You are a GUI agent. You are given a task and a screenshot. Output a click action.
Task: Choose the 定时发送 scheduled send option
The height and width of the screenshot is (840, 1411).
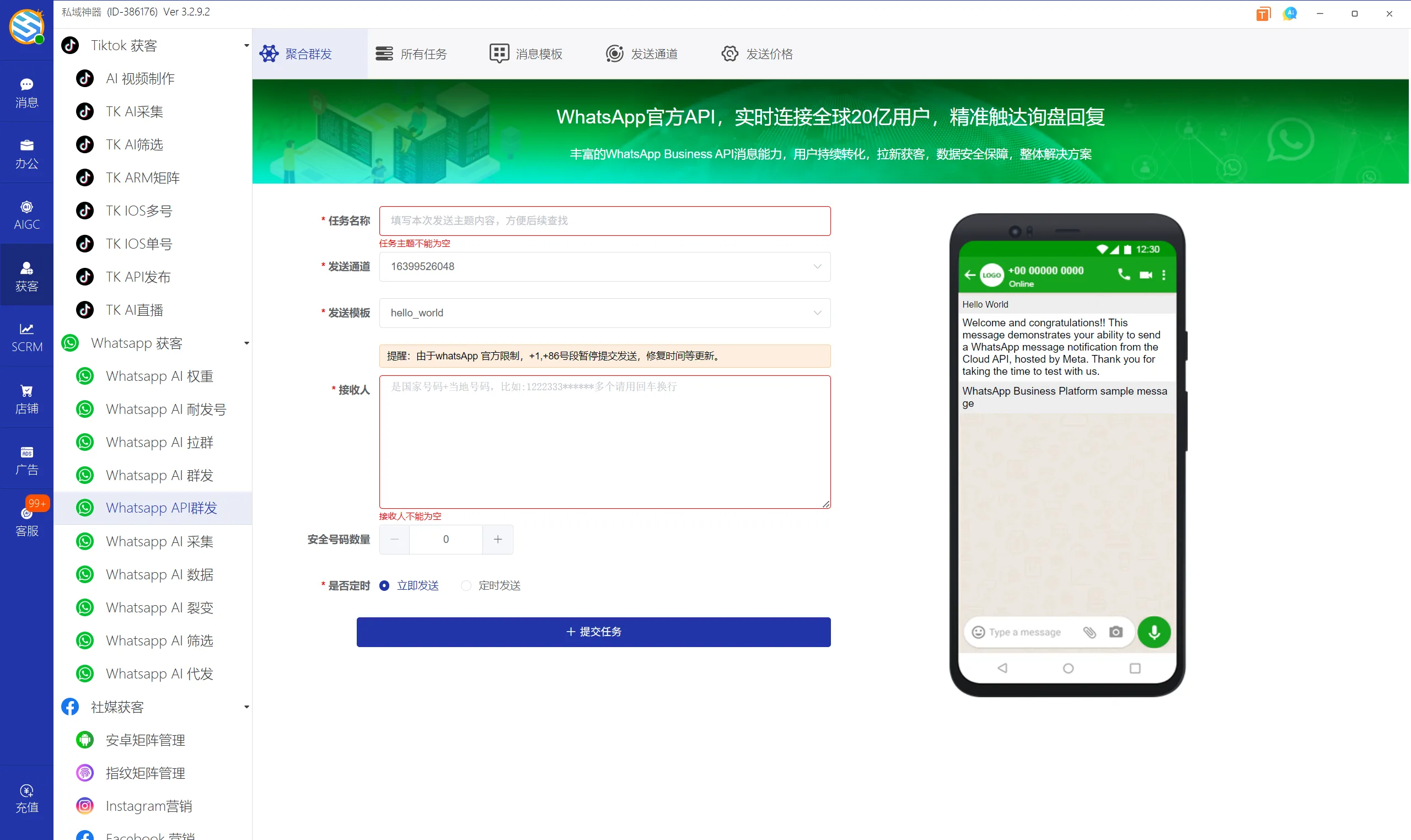pyautogui.click(x=465, y=585)
